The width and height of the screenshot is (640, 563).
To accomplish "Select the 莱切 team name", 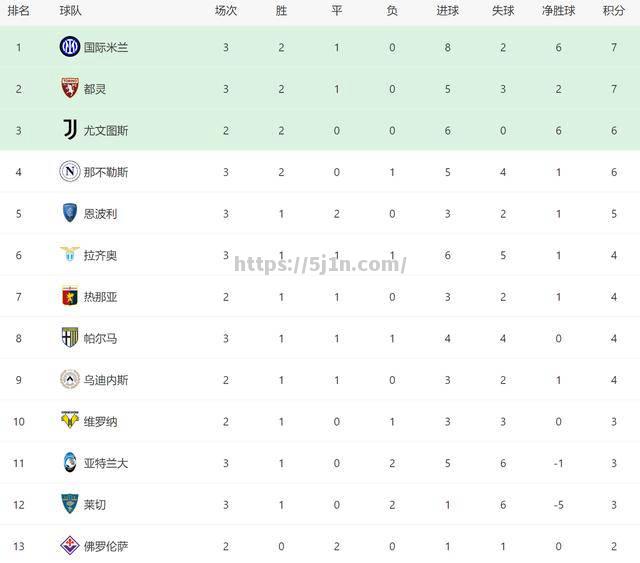I will pyautogui.click(x=95, y=505).
